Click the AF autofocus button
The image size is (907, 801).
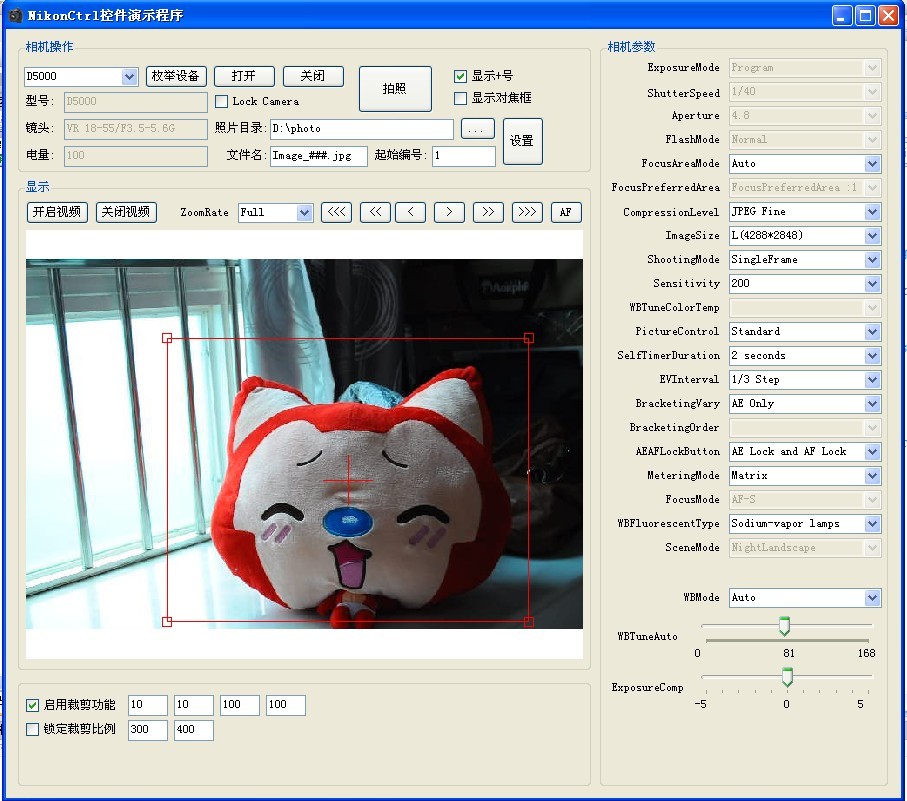(565, 212)
